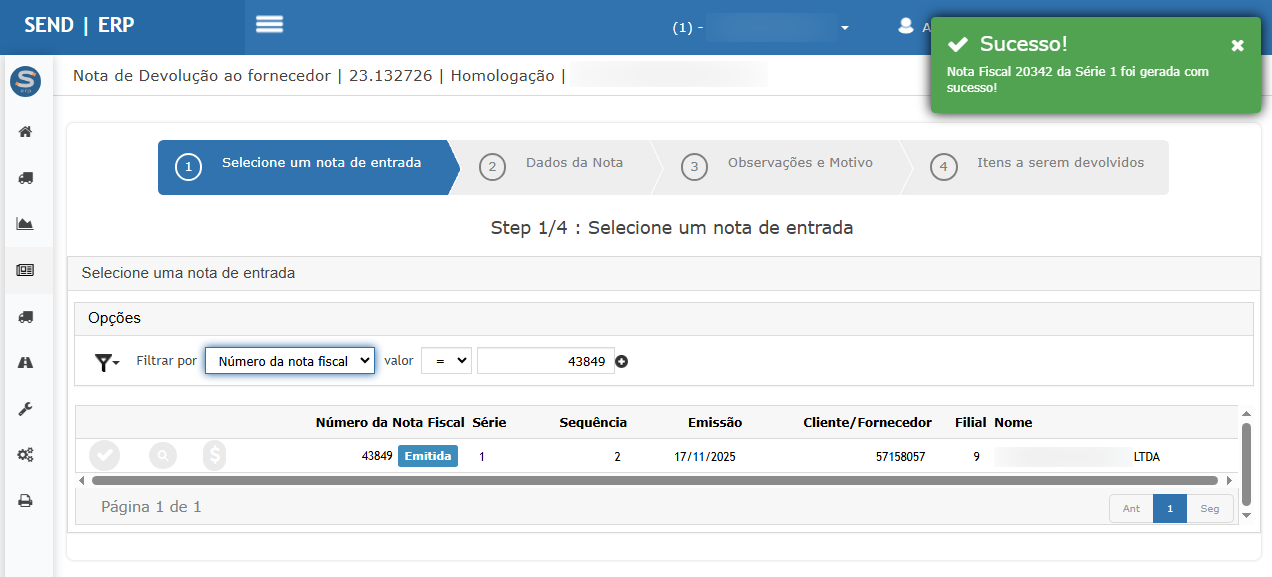Expand the funnel filter dropdown
Image resolution: width=1272 pixels, height=577 pixels.
tap(106, 362)
